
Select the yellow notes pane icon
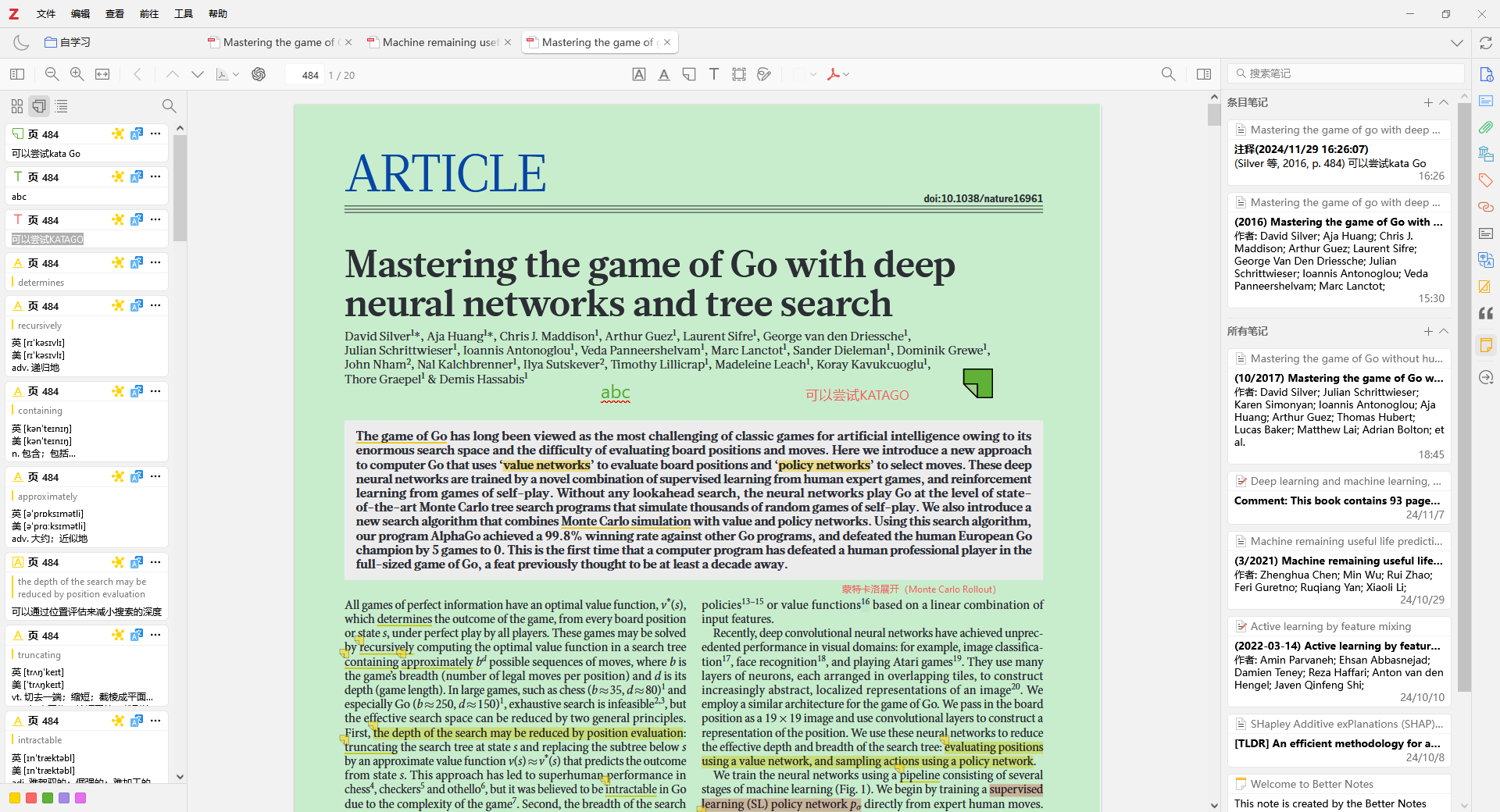tap(1486, 345)
